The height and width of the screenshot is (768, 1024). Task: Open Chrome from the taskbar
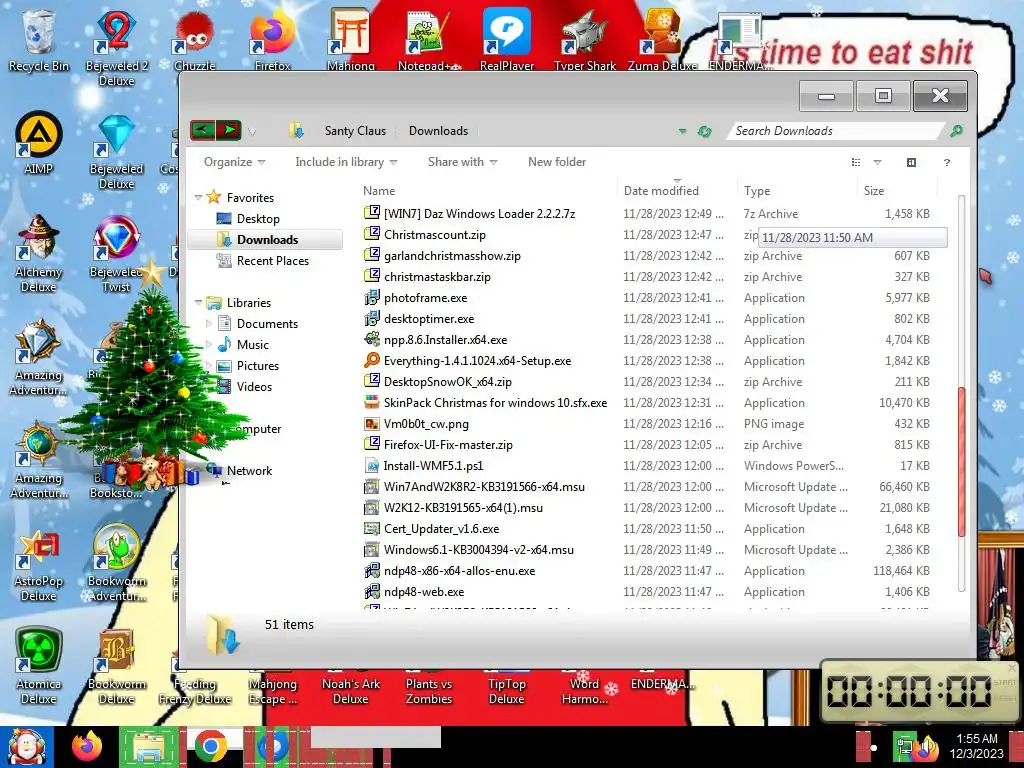point(210,746)
